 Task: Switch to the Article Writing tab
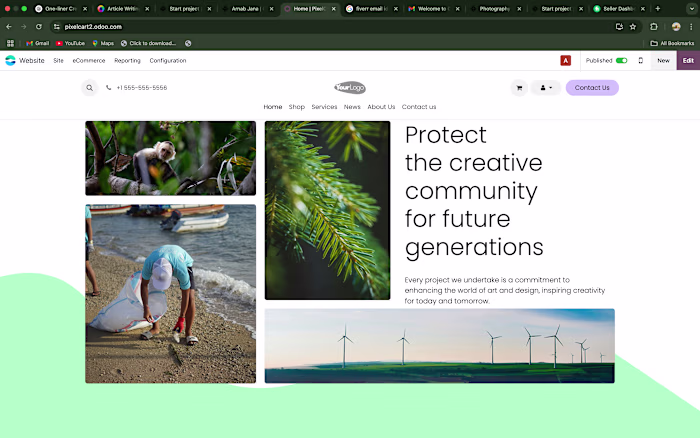(123, 8)
